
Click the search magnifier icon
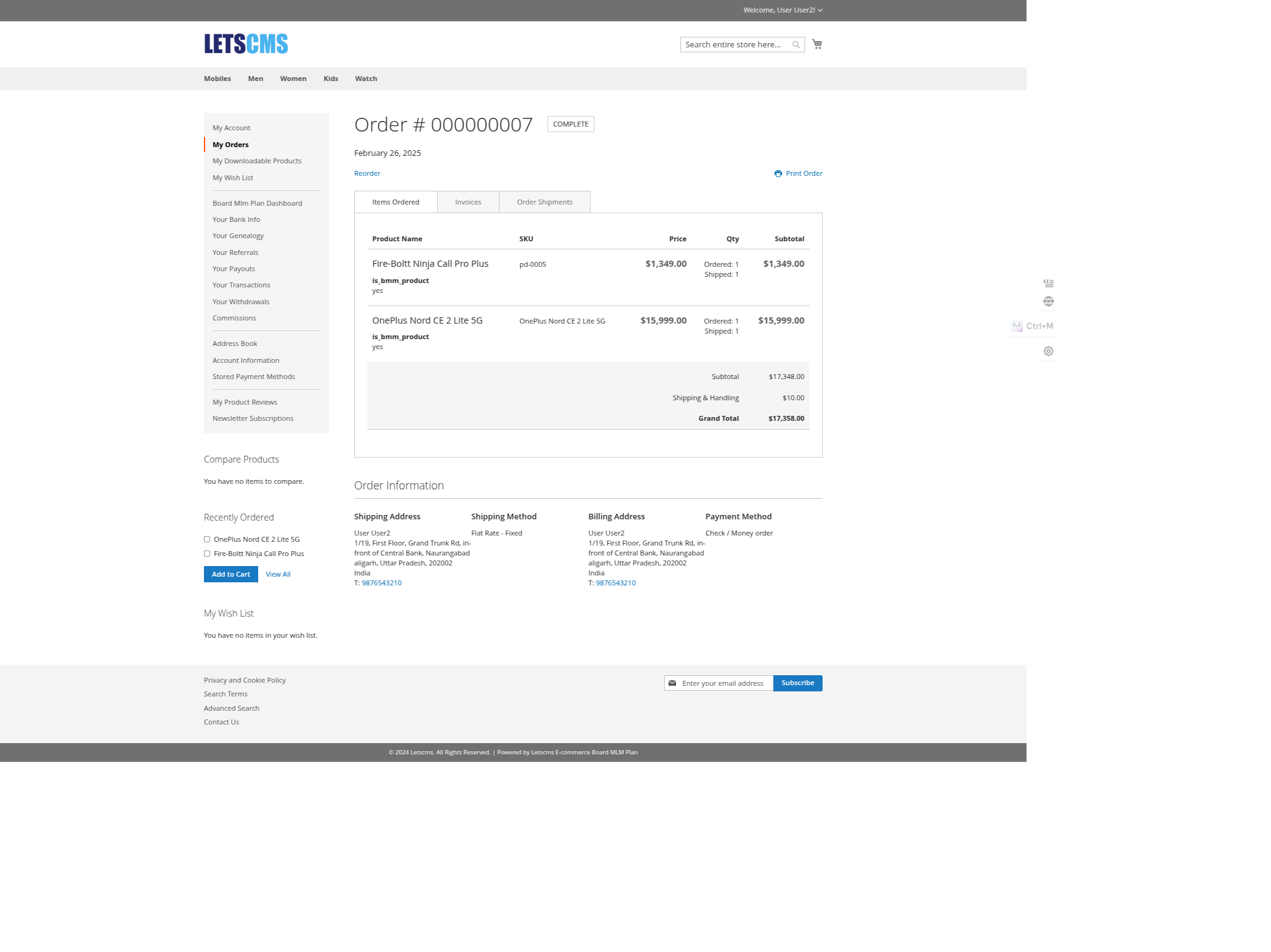click(796, 44)
